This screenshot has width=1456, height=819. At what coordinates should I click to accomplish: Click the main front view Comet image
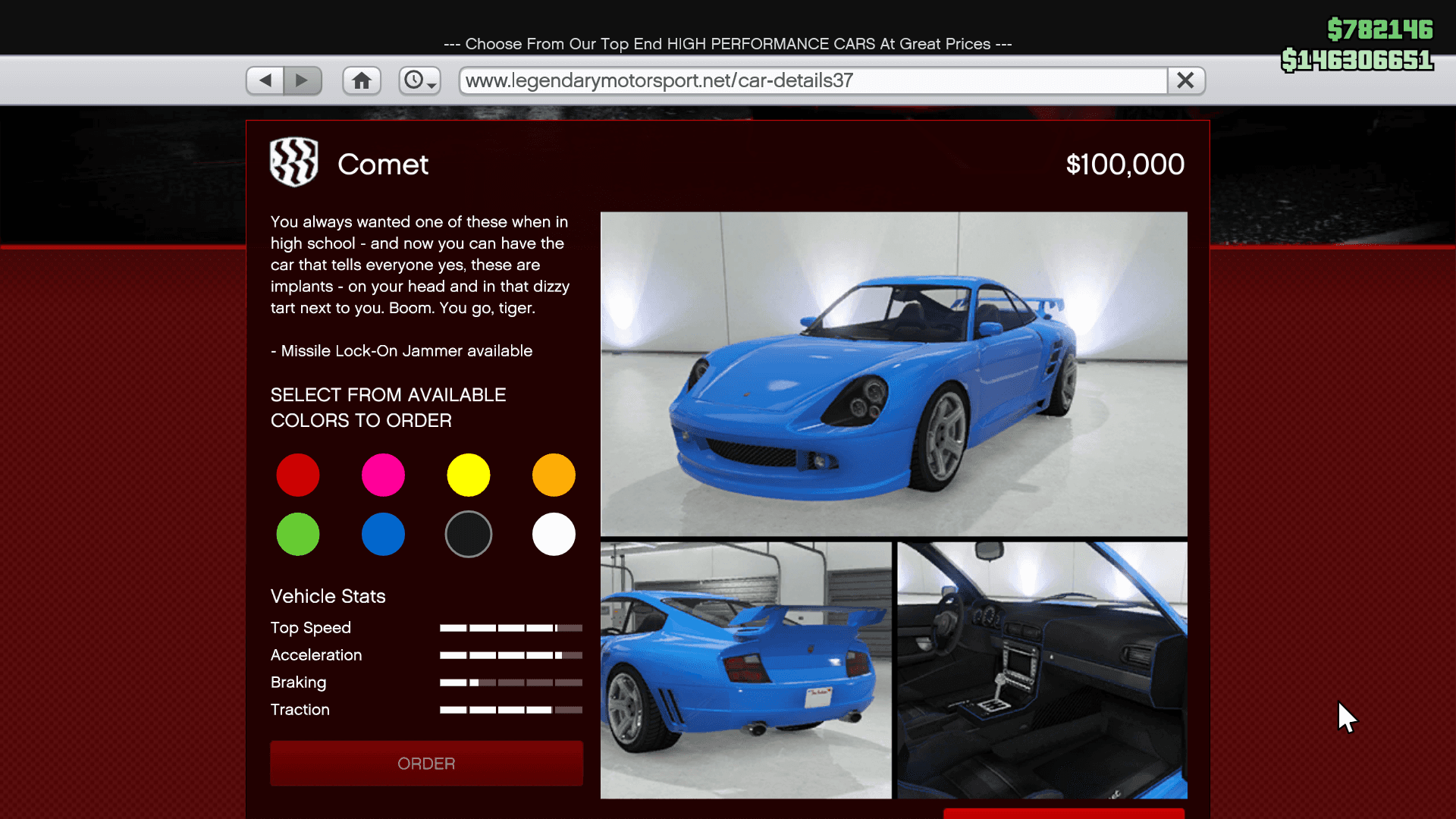click(x=893, y=374)
